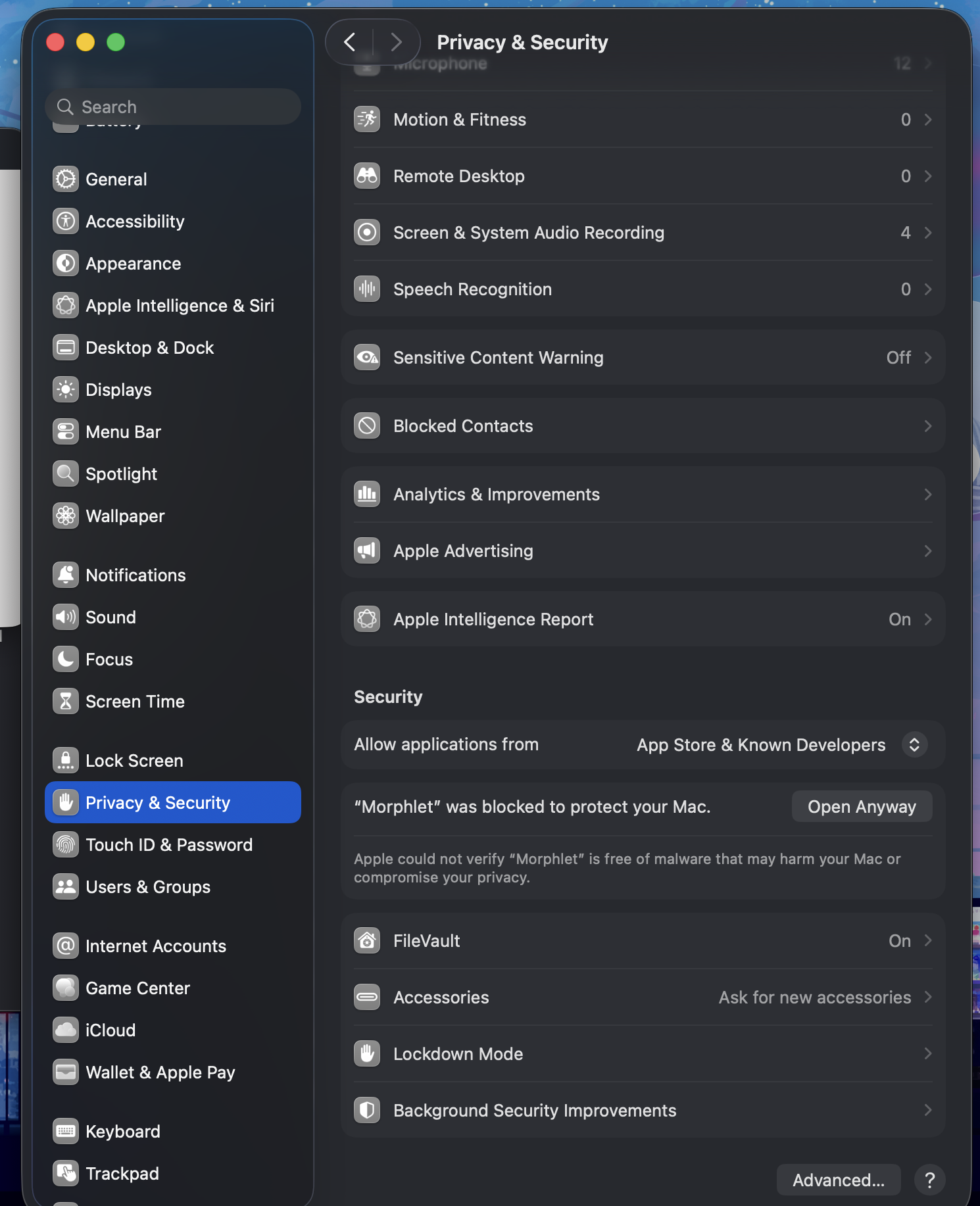The height and width of the screenshot is (1206, 980).
Task: Open Sensitive Content Warning chevron
Action: (928, 357)
